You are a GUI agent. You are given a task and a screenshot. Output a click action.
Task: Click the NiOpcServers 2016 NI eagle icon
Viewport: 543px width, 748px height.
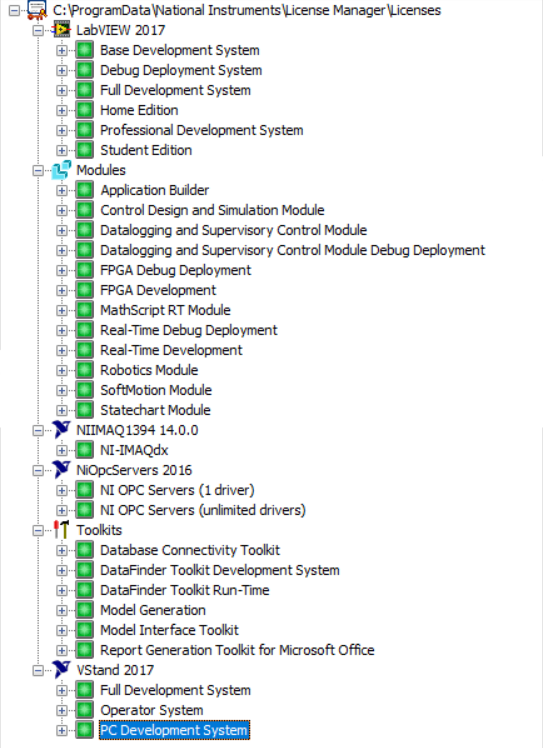[x=62, y=470]
